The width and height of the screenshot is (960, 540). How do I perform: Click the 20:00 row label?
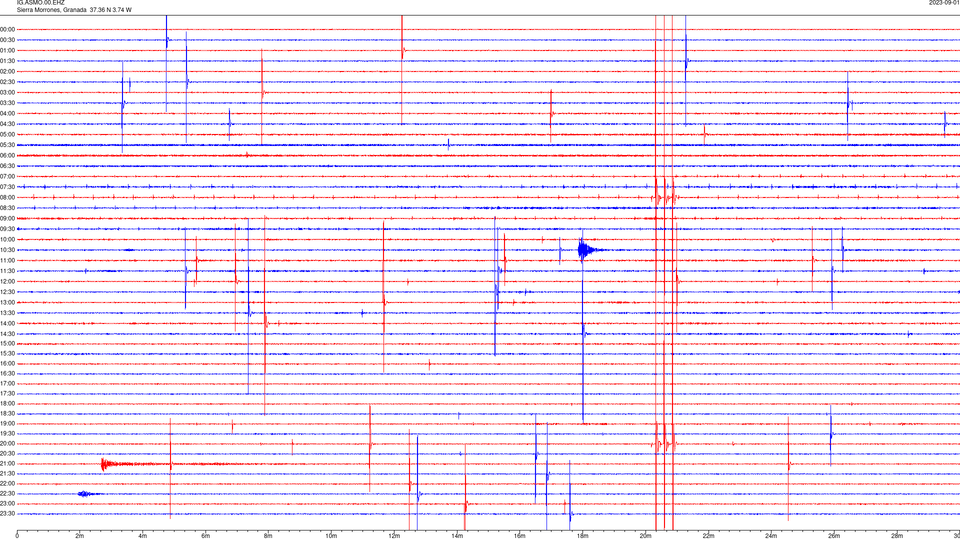pyautogui.click(x=8, y=444)
